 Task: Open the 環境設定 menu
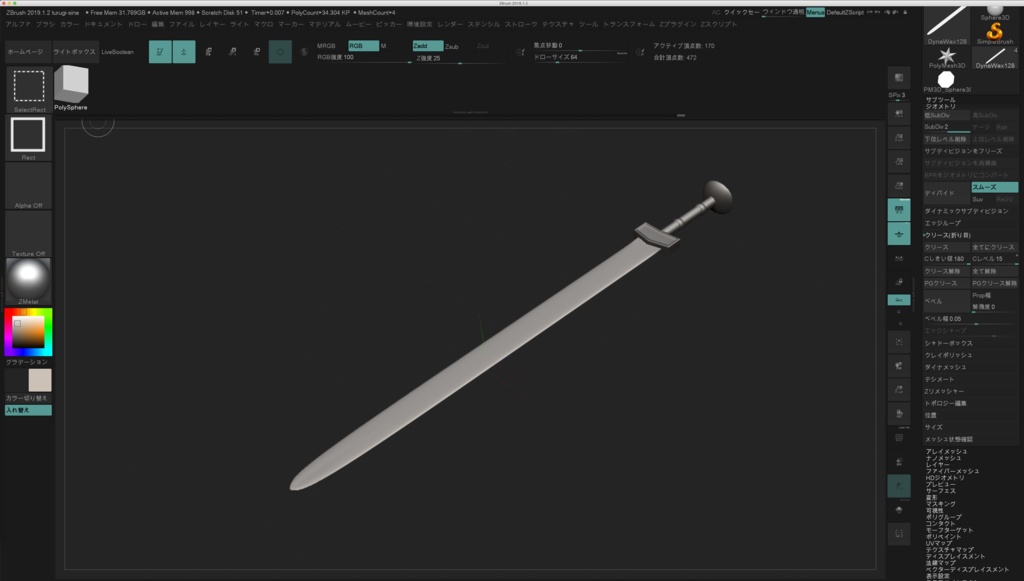[419, 24]
